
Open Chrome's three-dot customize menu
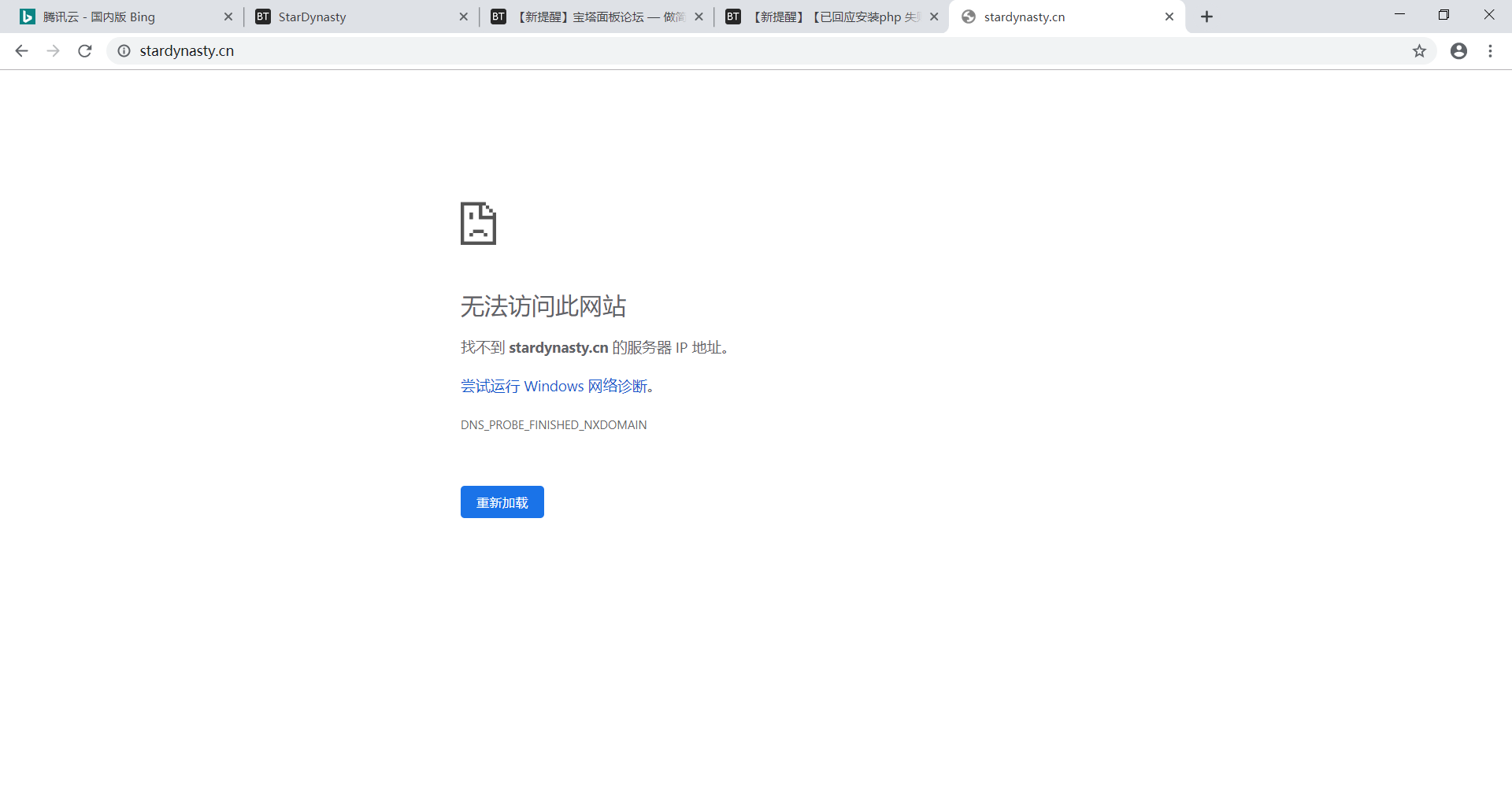pyautogui.click(x=1490, y=50)
